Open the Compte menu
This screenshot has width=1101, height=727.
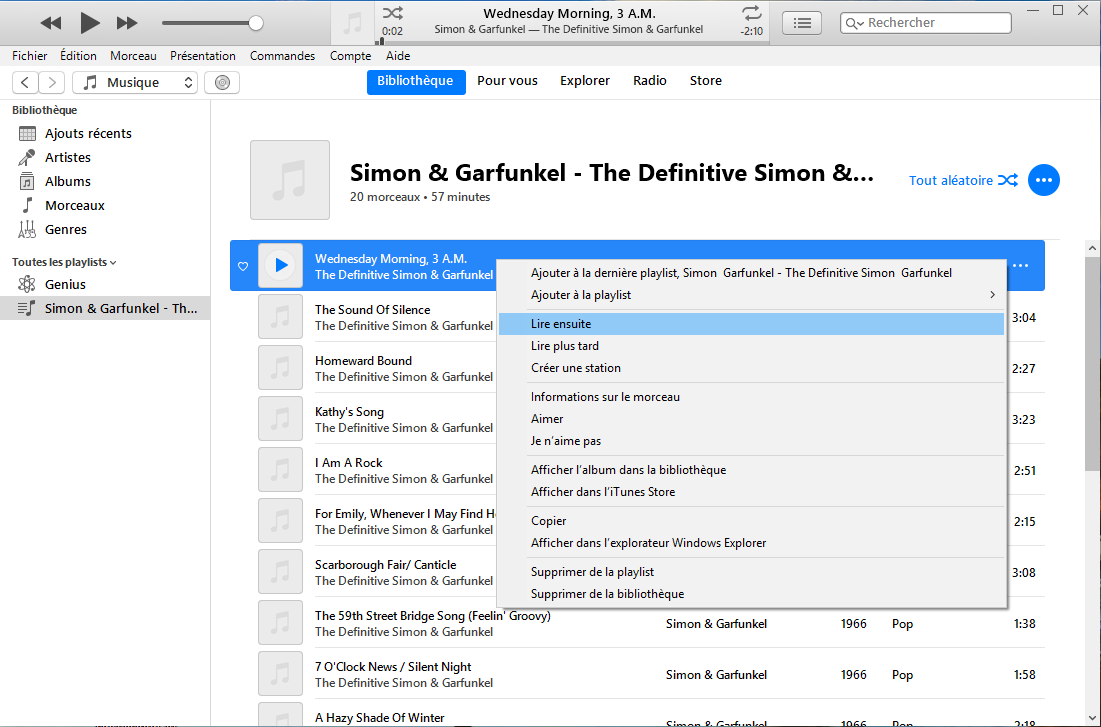[350, 55]
